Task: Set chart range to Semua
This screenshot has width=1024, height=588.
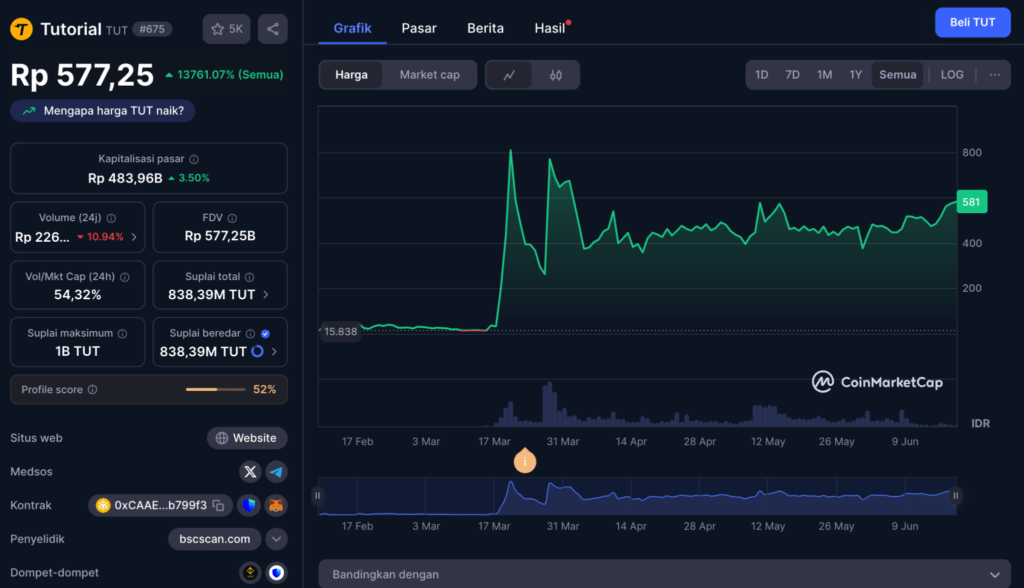Action: (897, 74)
